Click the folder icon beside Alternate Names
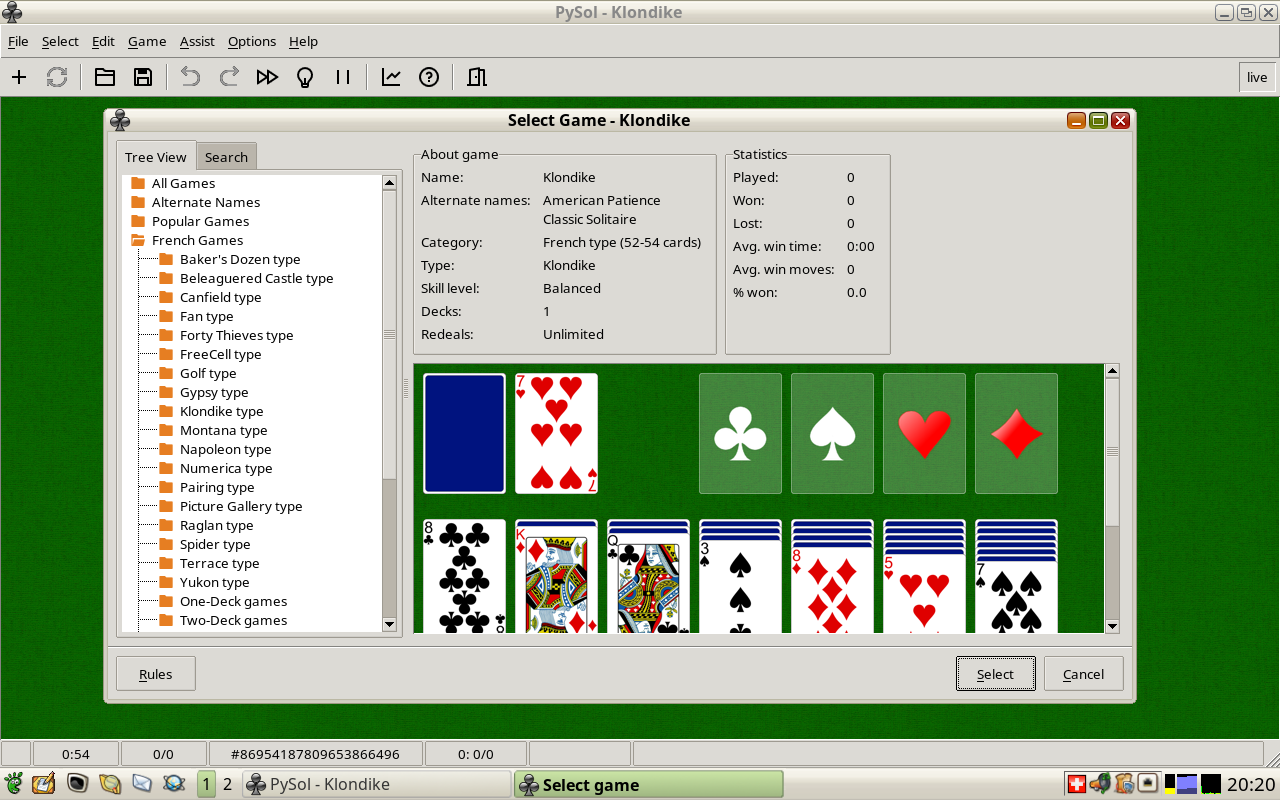This screenshot has height=800, width=1280. (138, 202)
